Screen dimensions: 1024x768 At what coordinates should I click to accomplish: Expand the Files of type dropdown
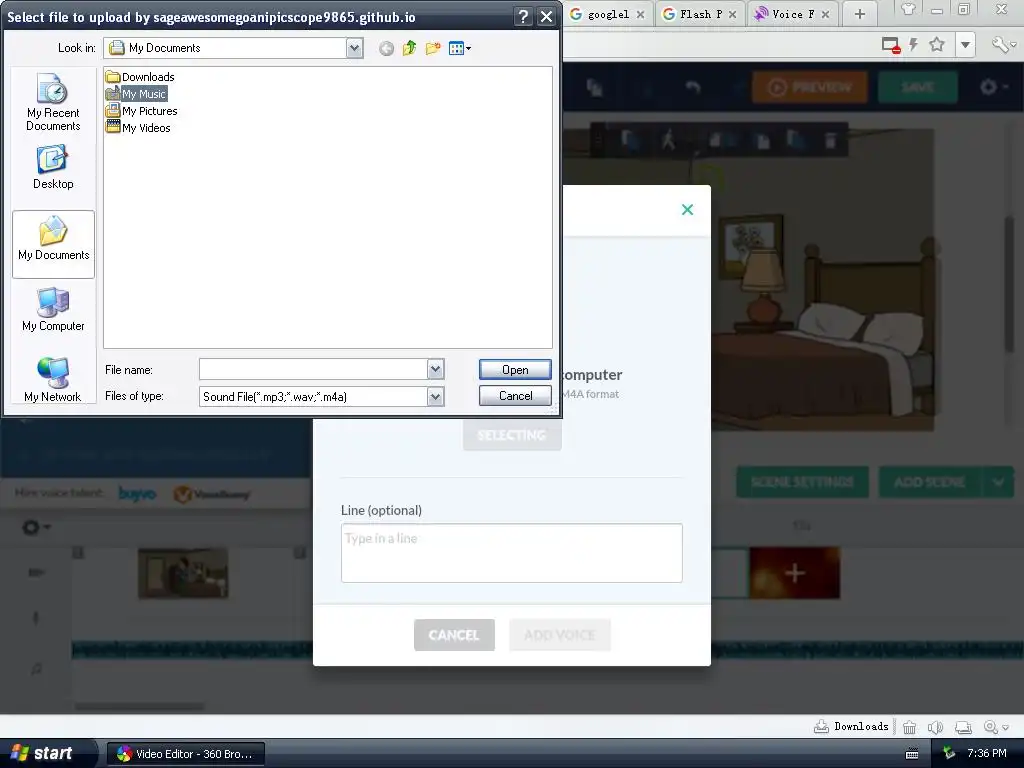click(436, 396)
